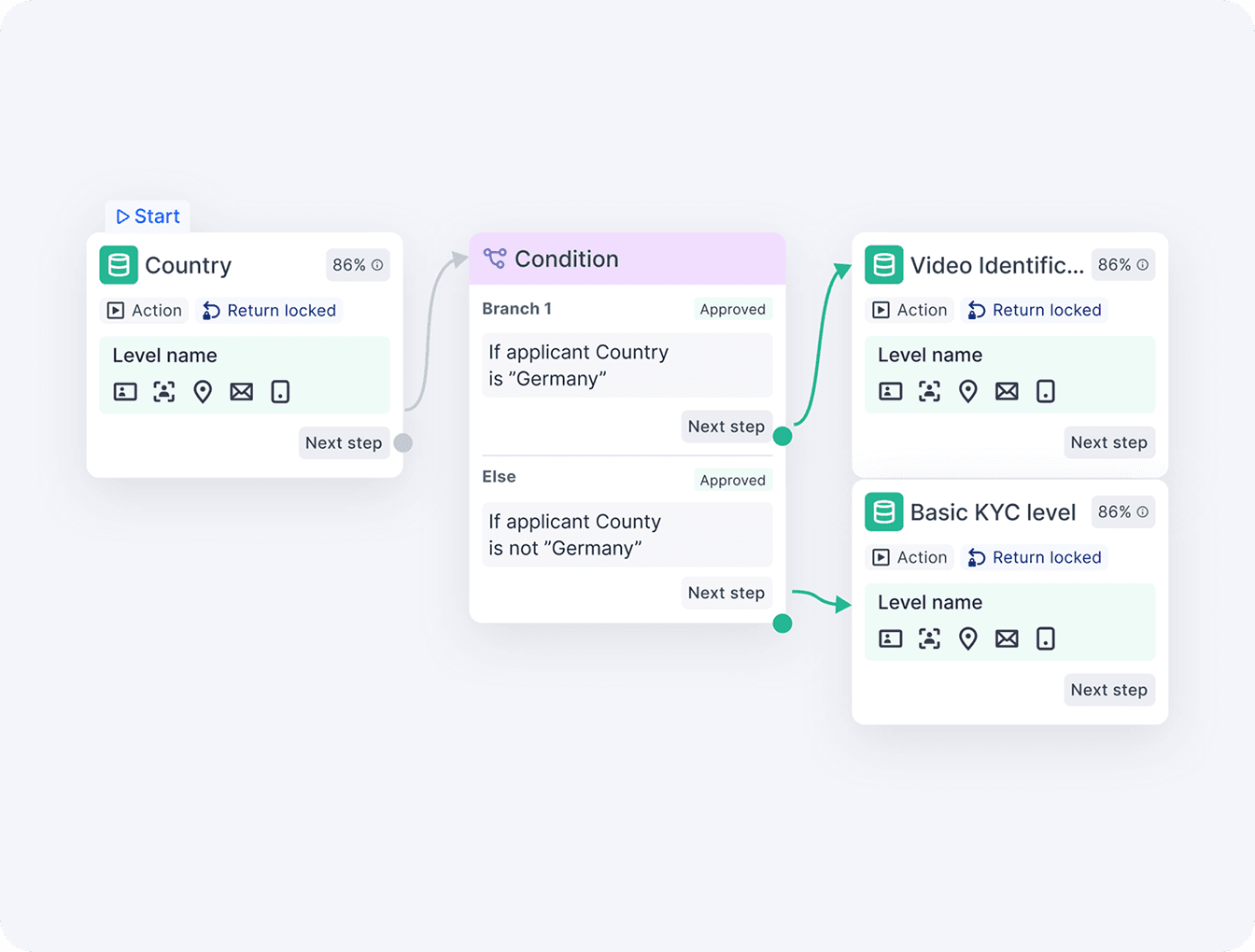Click Next step under Else branch
1255x952 pixels.
point(726,593)
